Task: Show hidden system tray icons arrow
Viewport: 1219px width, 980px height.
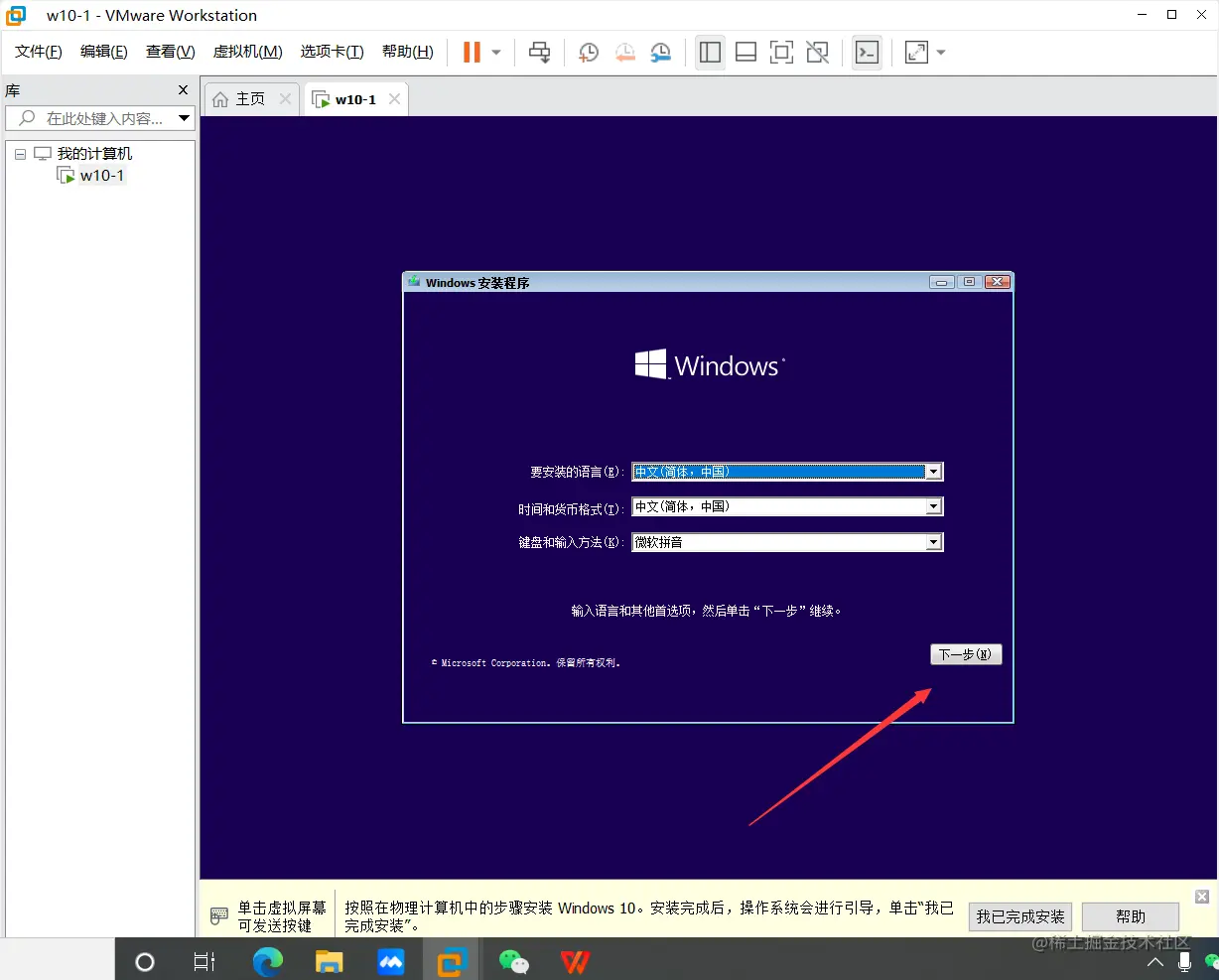Action: tap(1155, 962)
